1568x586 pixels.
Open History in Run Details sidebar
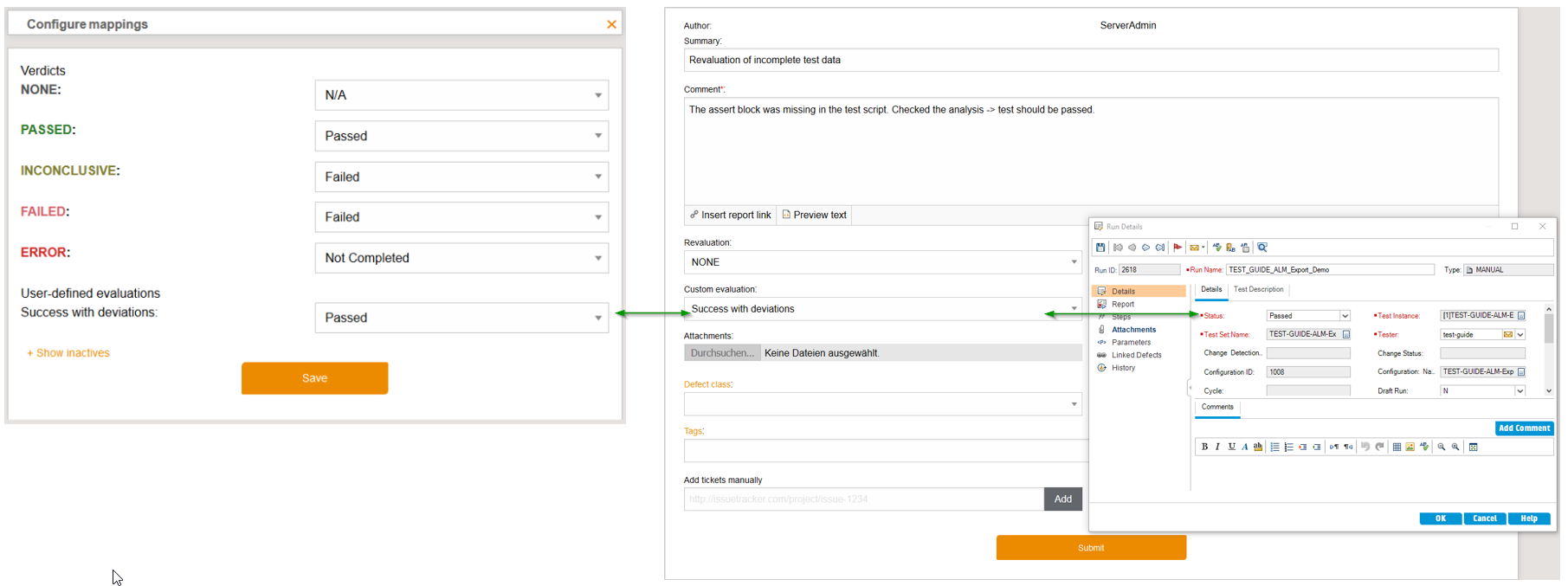1123,368
